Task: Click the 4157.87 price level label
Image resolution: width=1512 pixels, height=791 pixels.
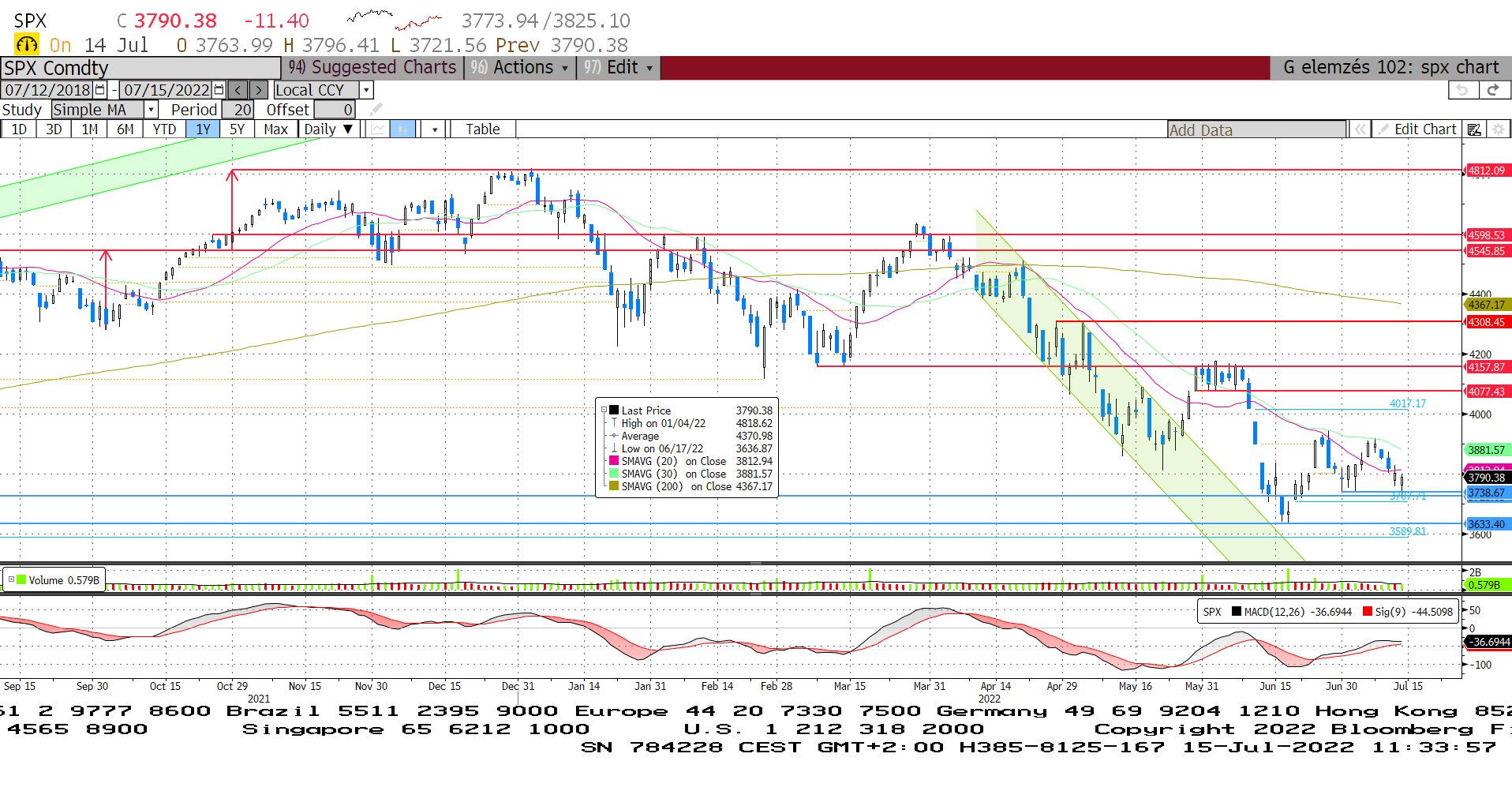Action: coord(1487,367)
